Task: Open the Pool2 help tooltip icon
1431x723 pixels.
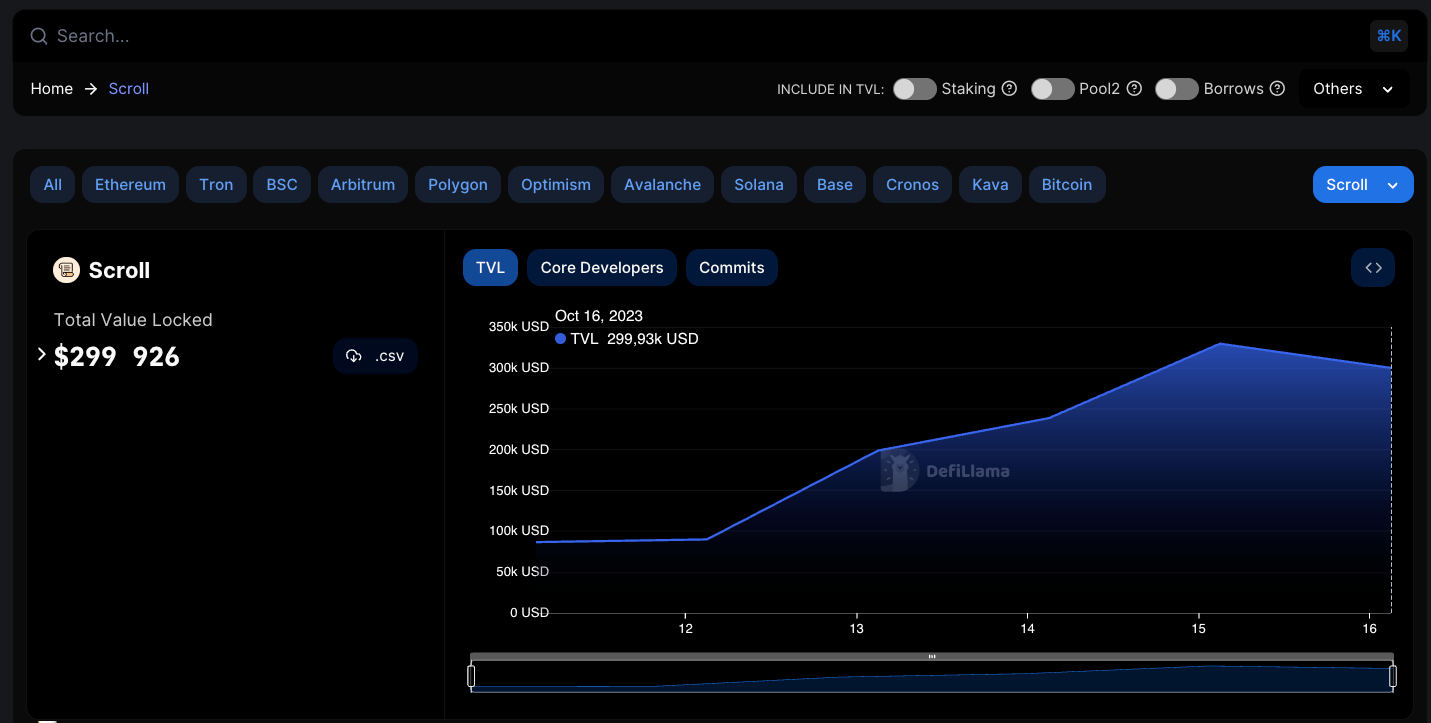Action: [x=1134, y=88]
